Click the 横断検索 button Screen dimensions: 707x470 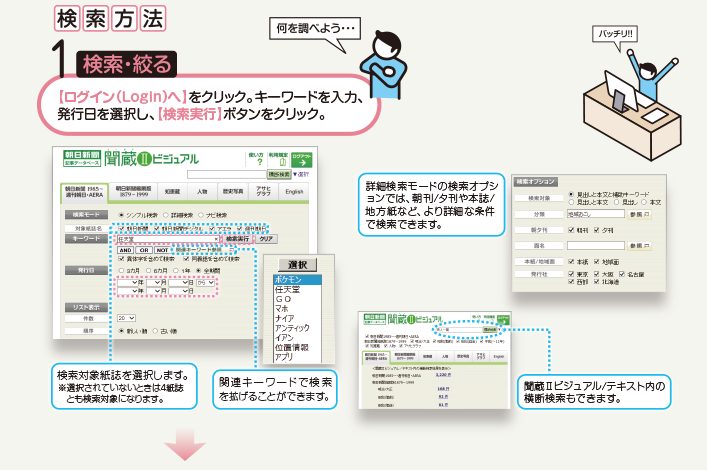(x=279, y=174)
